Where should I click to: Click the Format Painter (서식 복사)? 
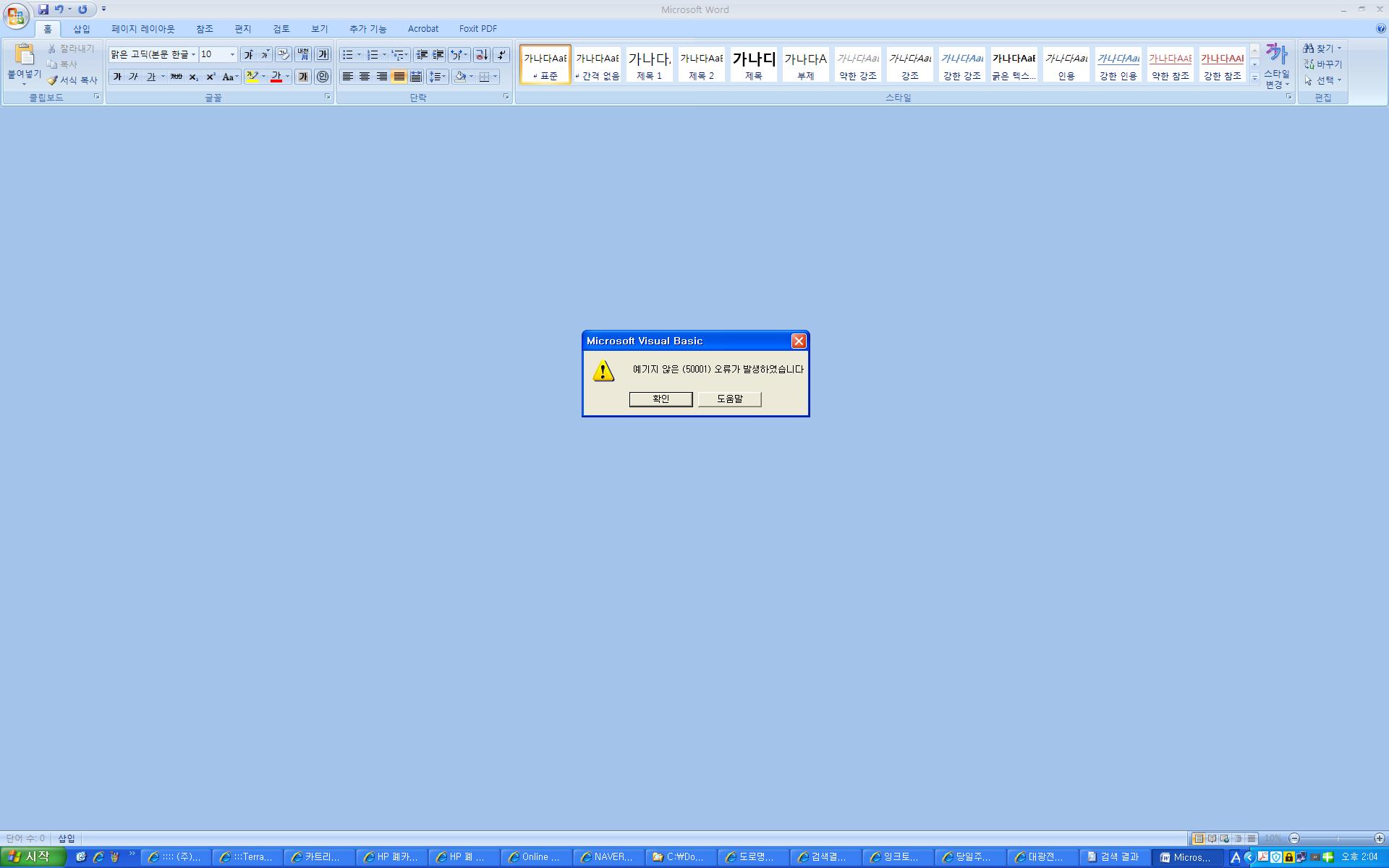coord(72,80)
